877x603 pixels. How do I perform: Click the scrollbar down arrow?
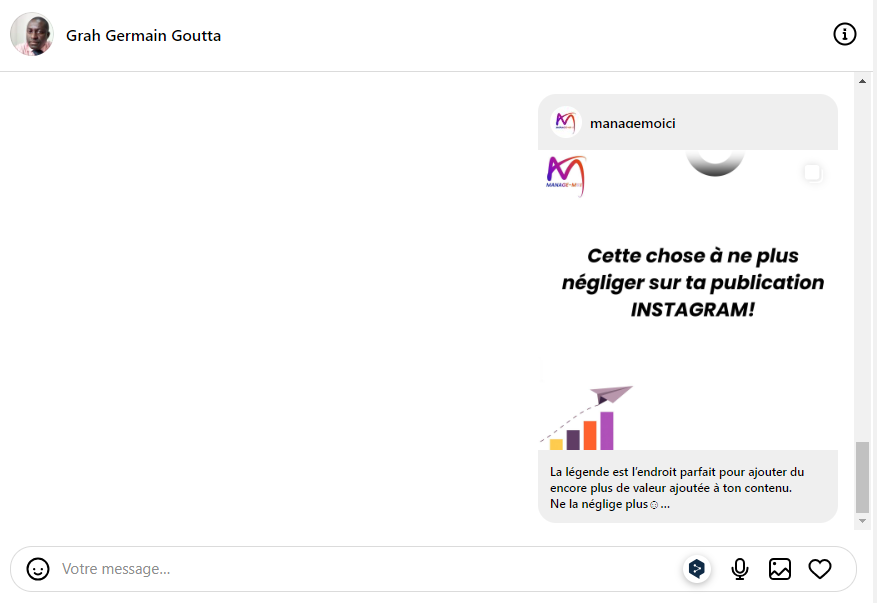(x=862, y=521)
